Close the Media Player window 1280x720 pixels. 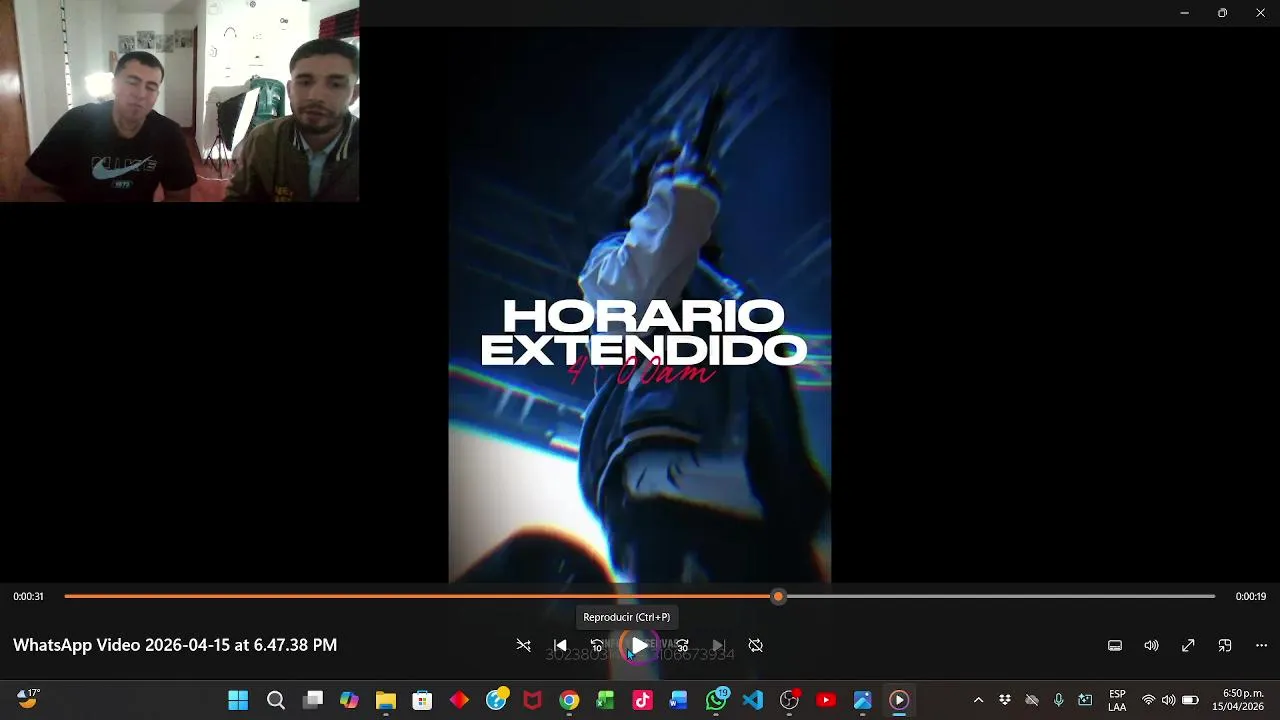1260,13
